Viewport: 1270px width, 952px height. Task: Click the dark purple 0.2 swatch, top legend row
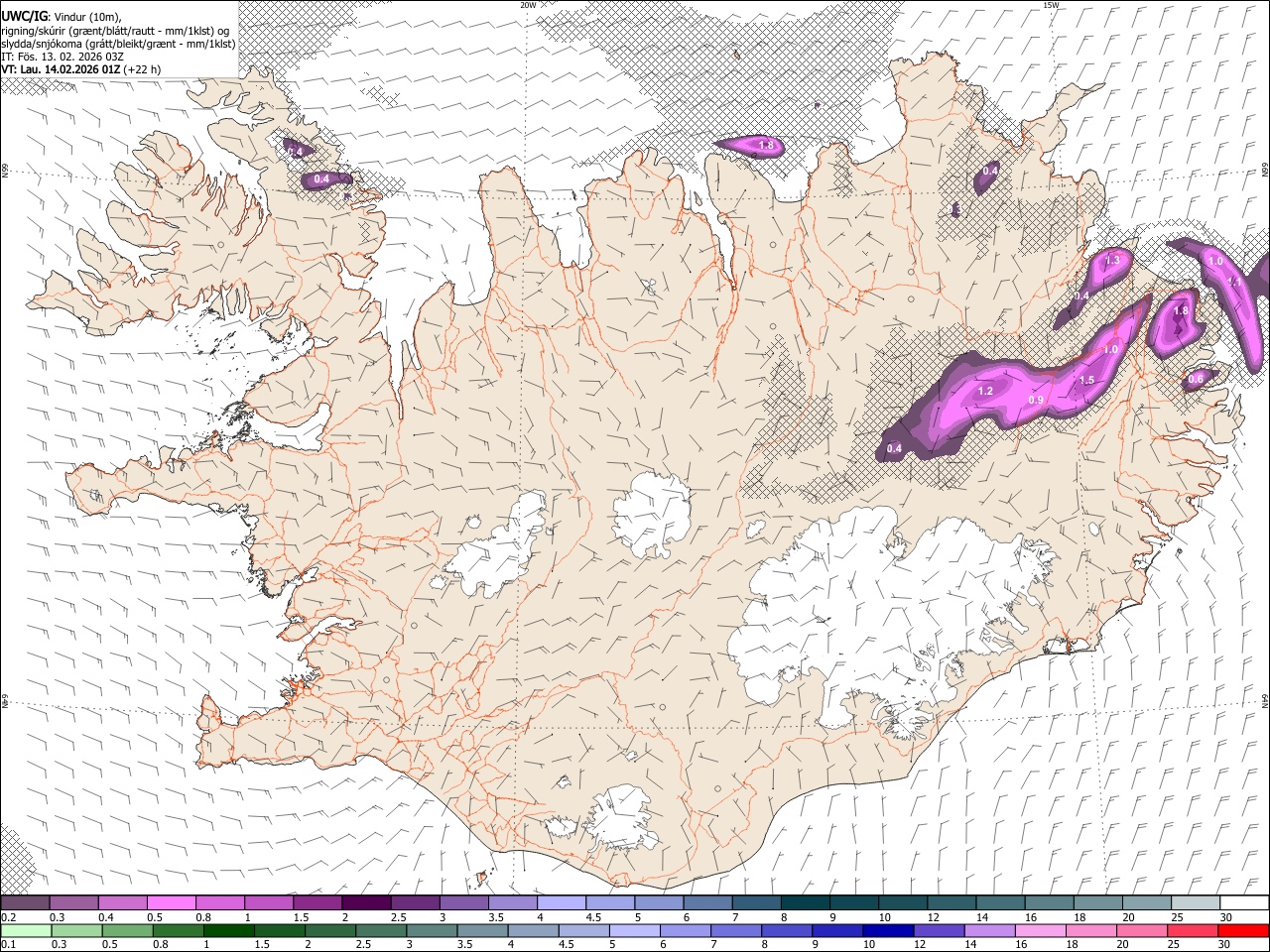[x=25, y=902]
